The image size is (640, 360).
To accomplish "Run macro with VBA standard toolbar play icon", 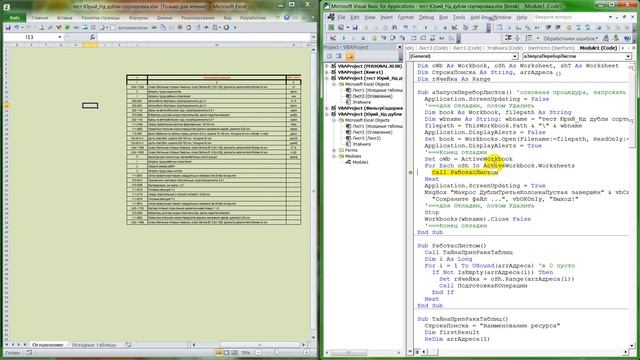I will 427,27.
